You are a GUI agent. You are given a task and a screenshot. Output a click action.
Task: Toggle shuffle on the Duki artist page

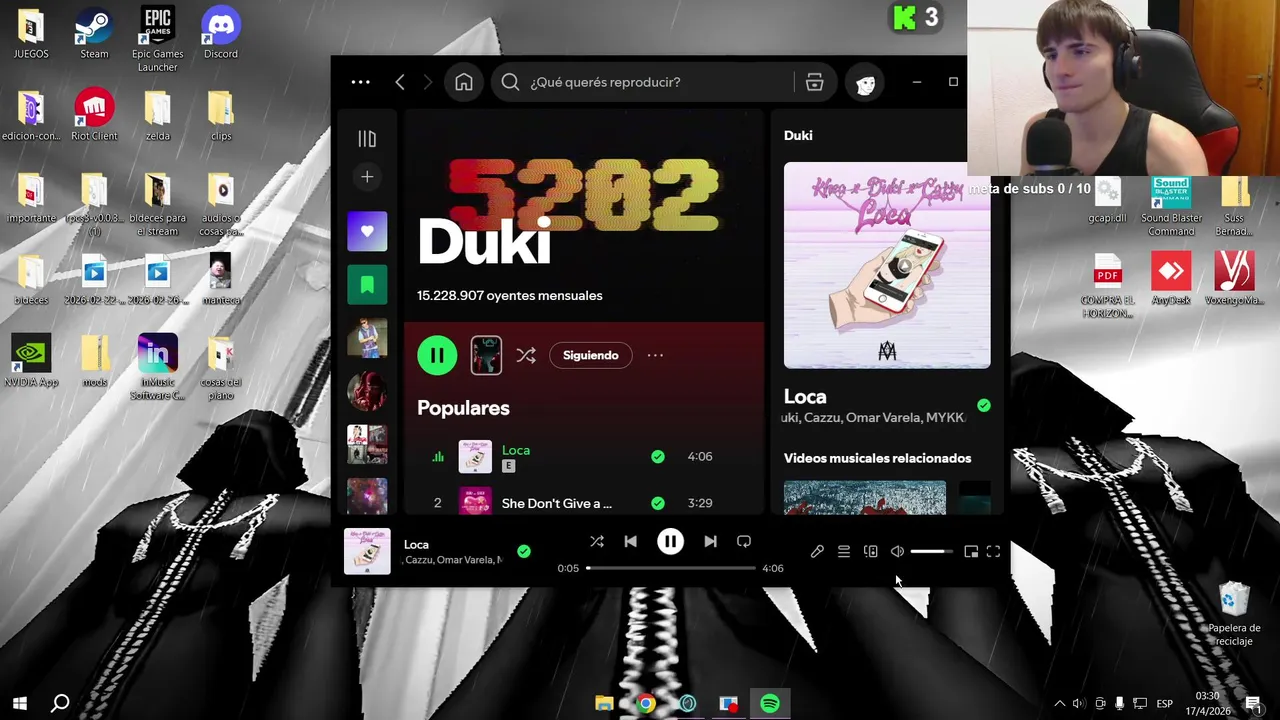(x=526, y=355)
